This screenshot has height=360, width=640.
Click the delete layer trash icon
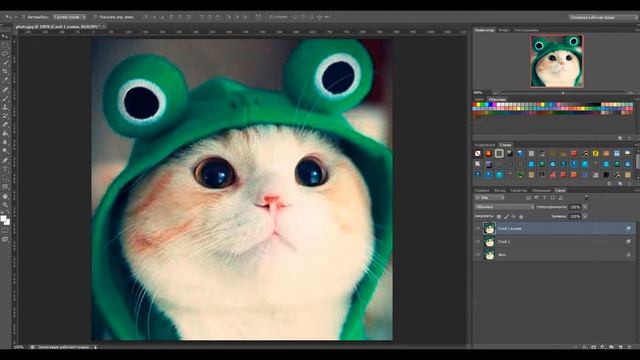[x=629, y=347]
